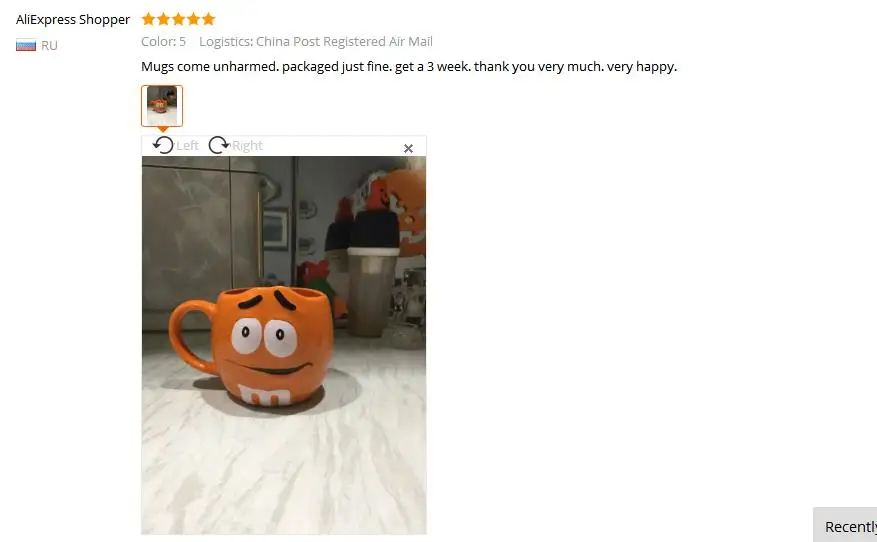Click the 'Color: 5' variant text

click(x=163, y=41)
